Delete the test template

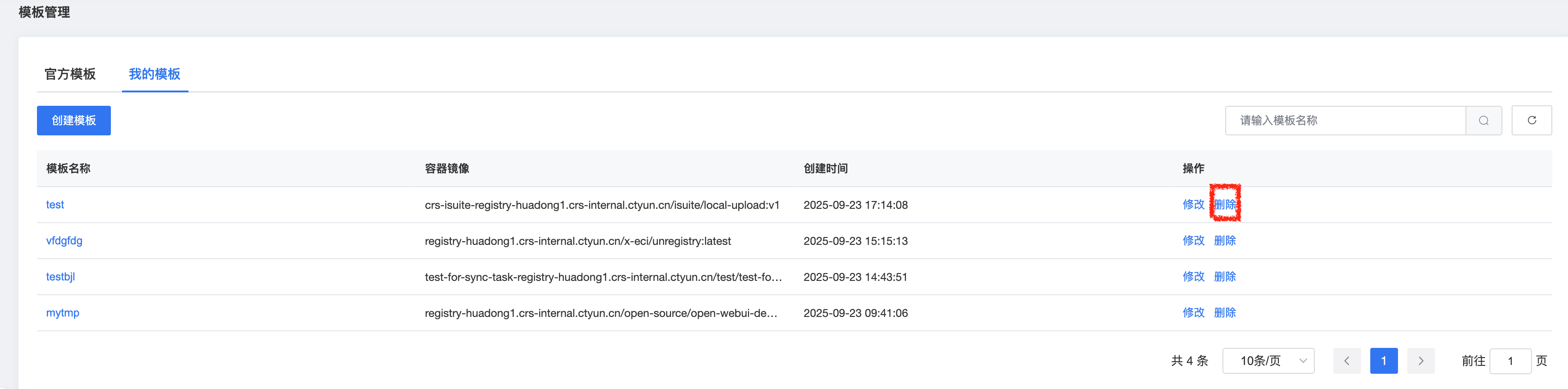tap(1225, 205)
